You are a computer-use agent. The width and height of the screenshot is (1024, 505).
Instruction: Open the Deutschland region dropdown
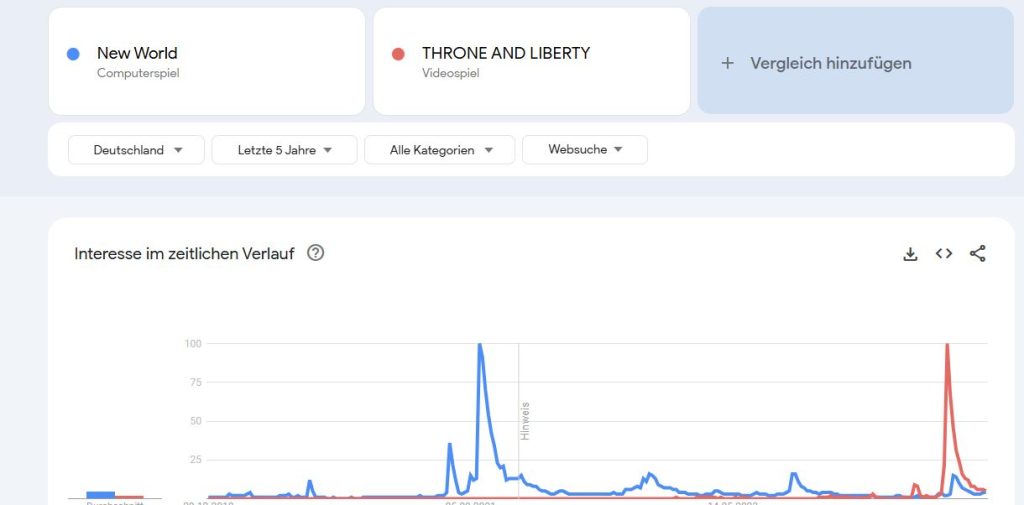pyautogui.click(x=137, y=150)
